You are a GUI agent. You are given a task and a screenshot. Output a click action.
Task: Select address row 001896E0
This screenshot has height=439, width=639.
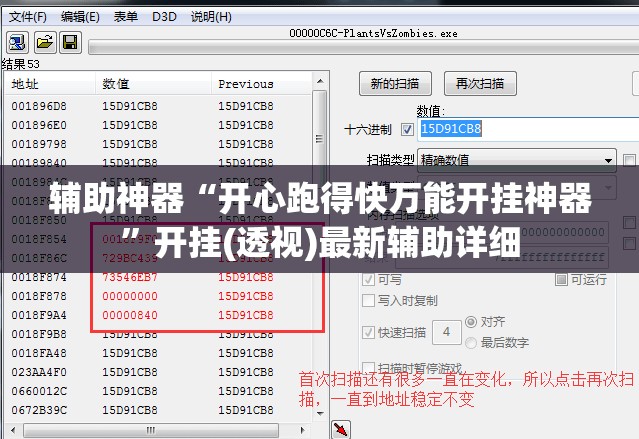click(158, 125)
